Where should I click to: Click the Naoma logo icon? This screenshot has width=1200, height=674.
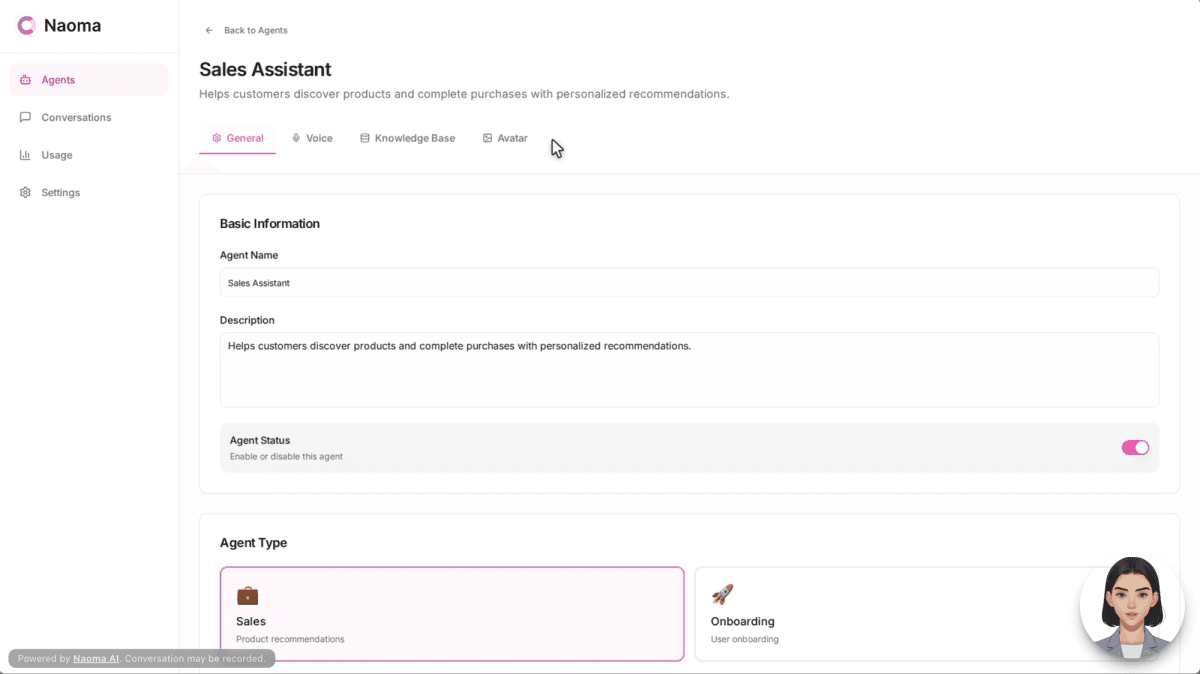click(27, 26)
